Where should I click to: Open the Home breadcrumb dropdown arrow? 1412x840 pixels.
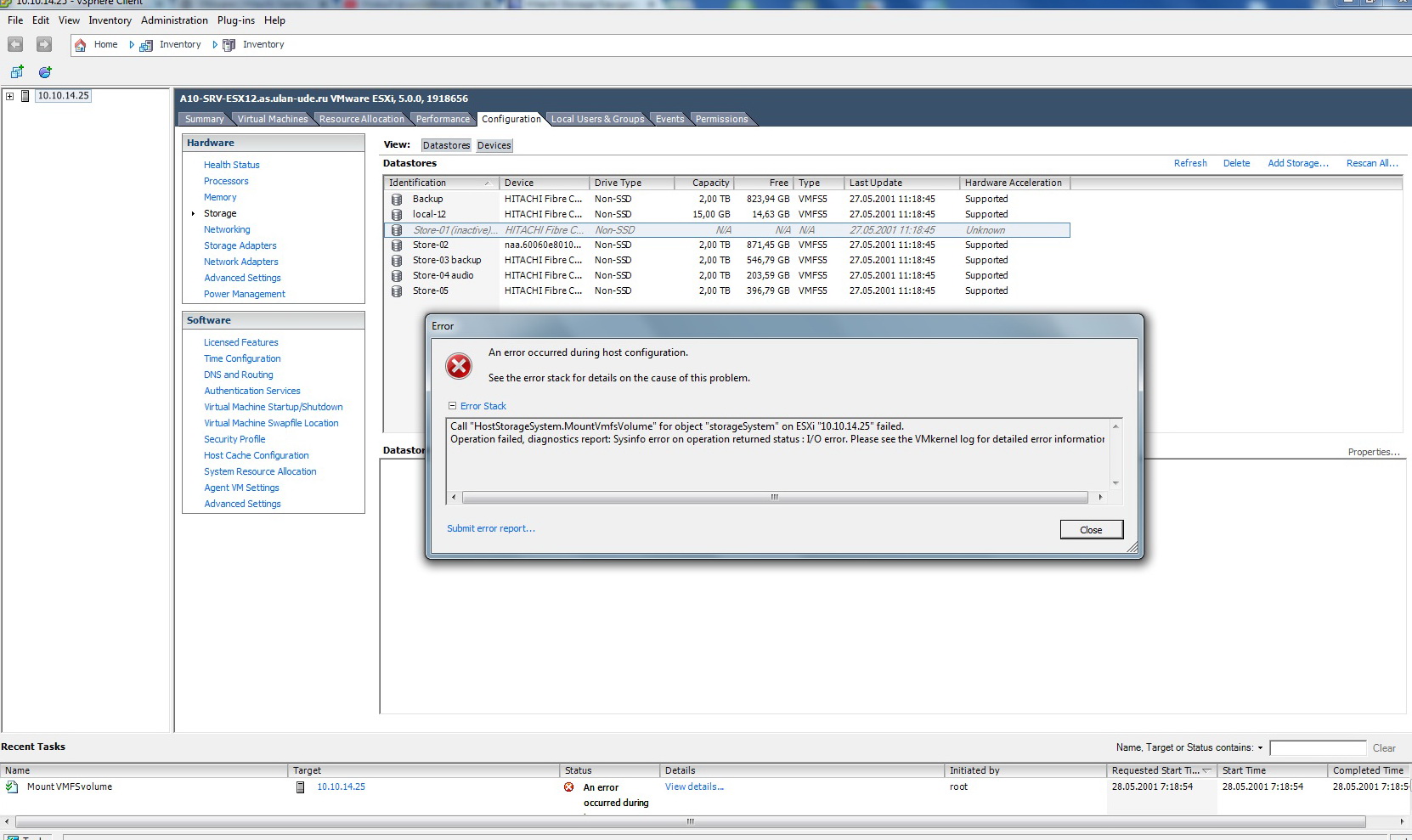click(x=132, y=45)
